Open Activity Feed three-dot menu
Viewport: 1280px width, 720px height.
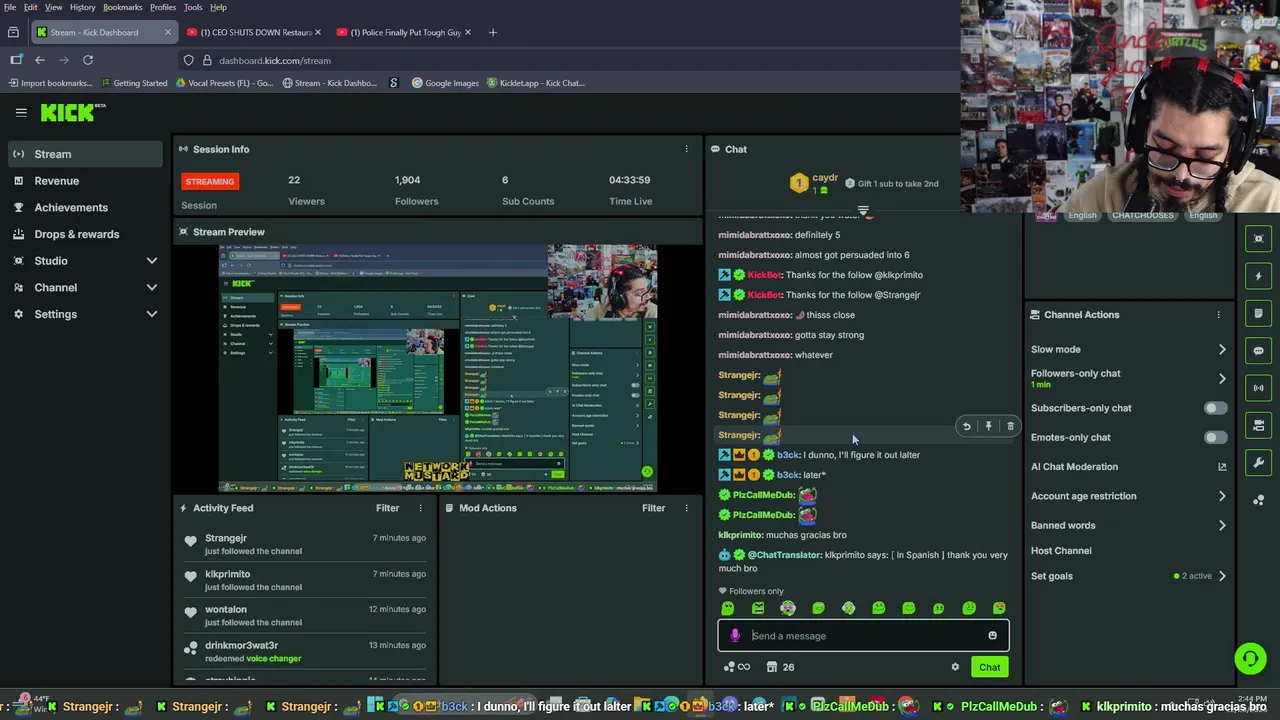tap(420, 508)
